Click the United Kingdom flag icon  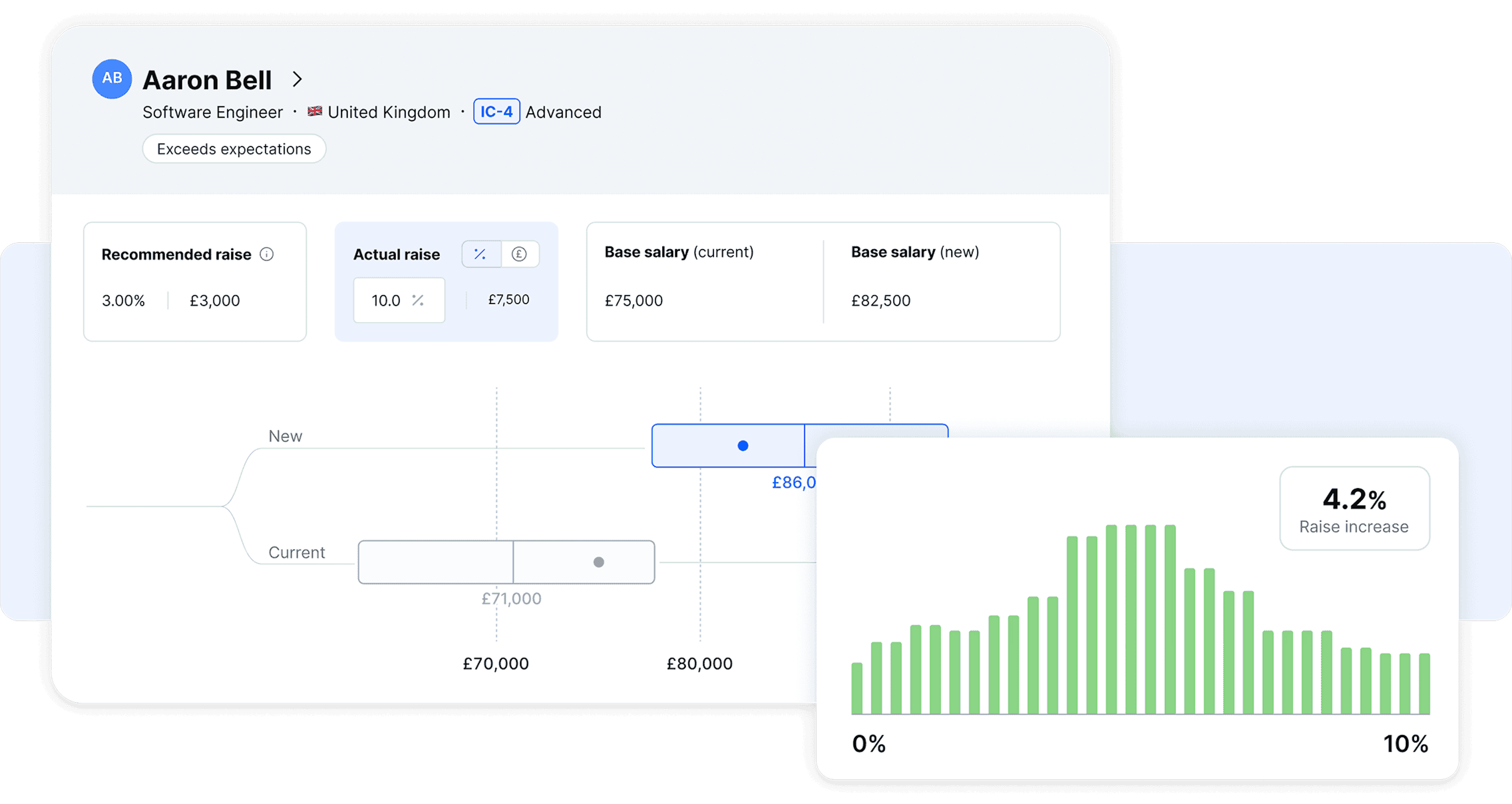coord(315,111)
